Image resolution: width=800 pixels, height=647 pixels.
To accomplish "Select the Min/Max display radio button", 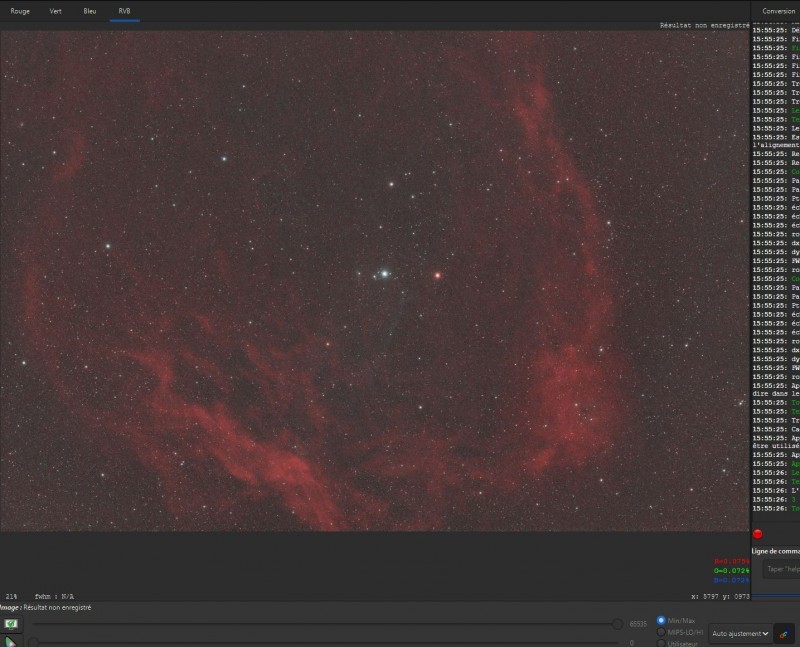I will 661,620.
